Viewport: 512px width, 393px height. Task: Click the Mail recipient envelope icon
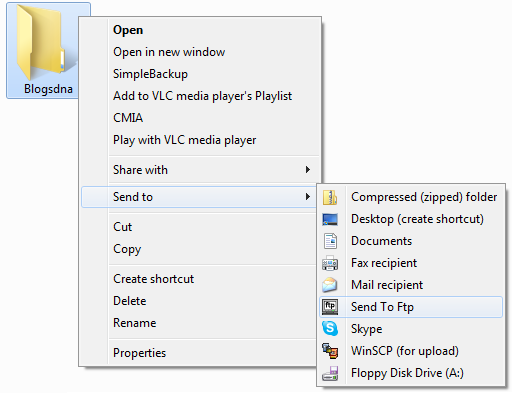[330, 285]
